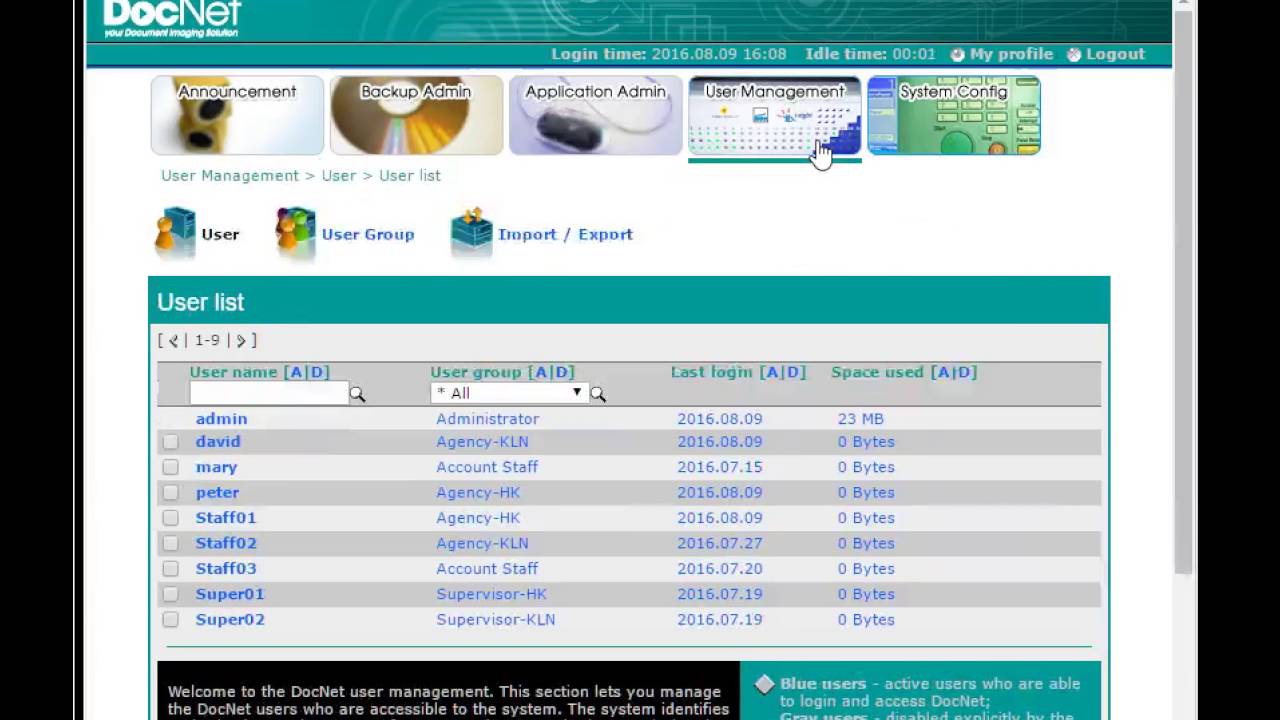Open the Staff01 user entry

point(226,518)
